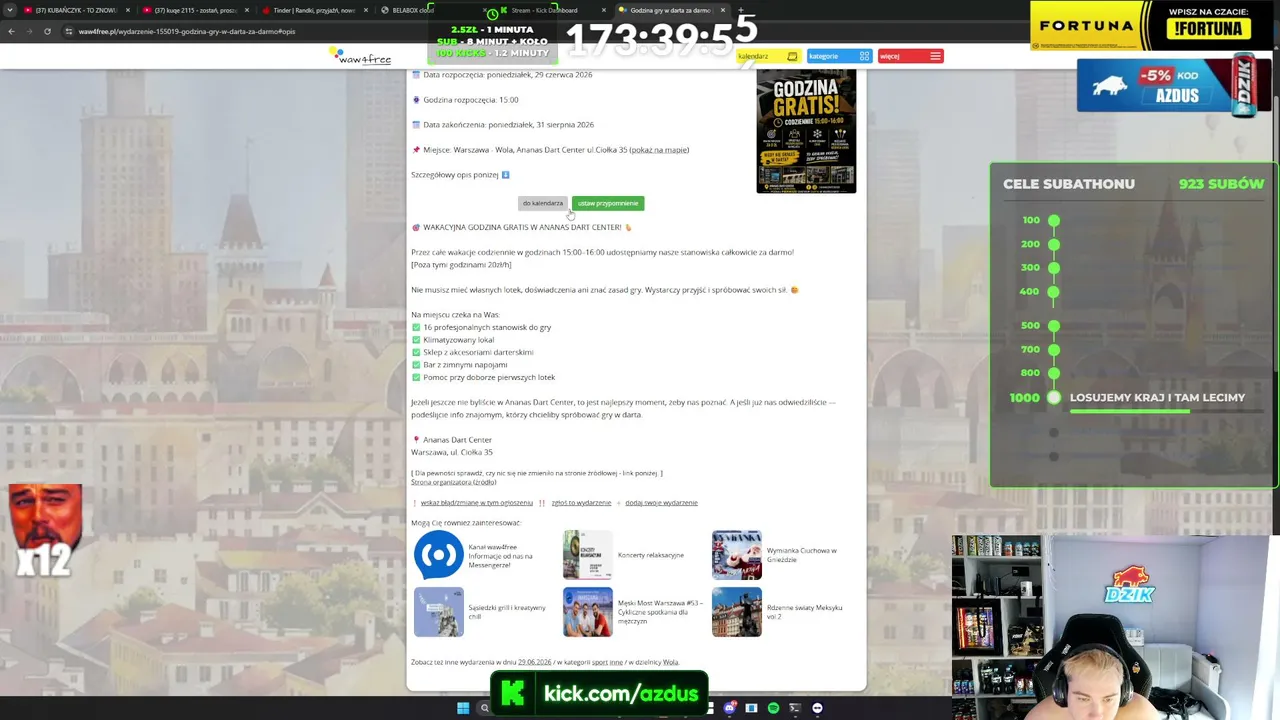1280x720 pixels.
Task: Reload the waw4free page
Action: [47, 31]
